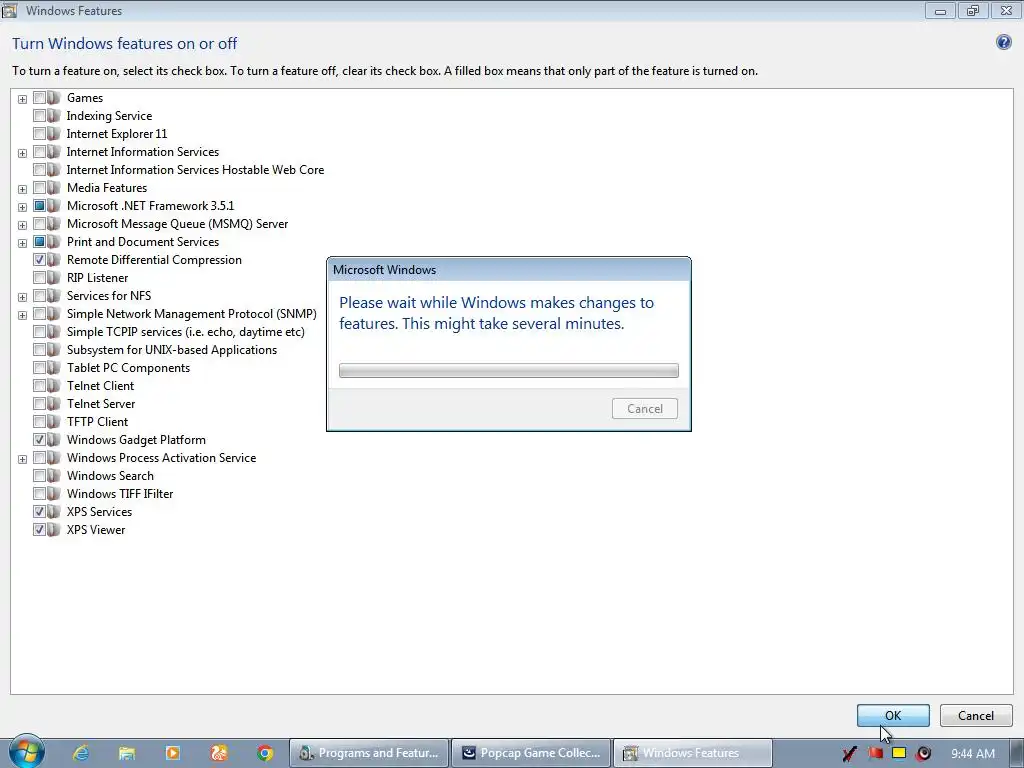Select the Windows TIFF IFilter row
This screenshot has width=1024, height=768.
click(x=120, y=494)
